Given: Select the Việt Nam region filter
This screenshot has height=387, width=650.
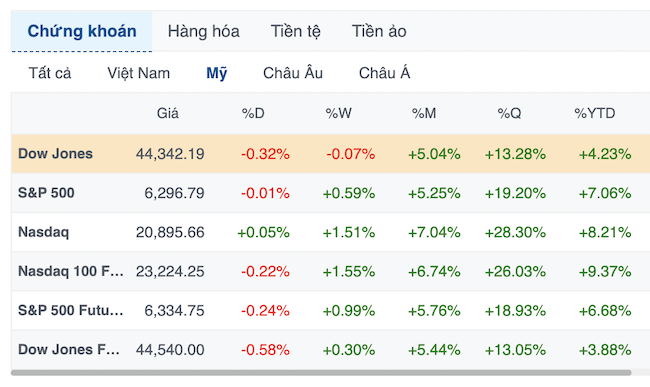Looking at the screenshot, I should point(138,73).
